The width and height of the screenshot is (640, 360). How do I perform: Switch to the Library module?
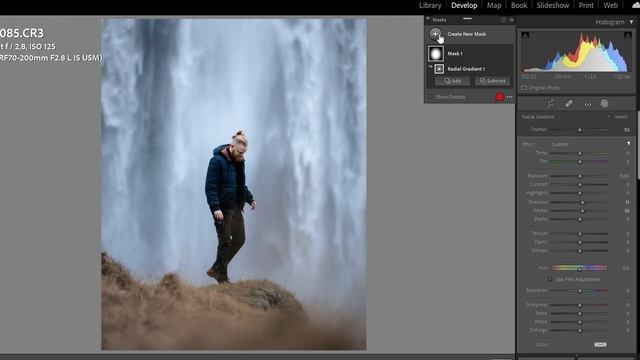tap(430, 5)
